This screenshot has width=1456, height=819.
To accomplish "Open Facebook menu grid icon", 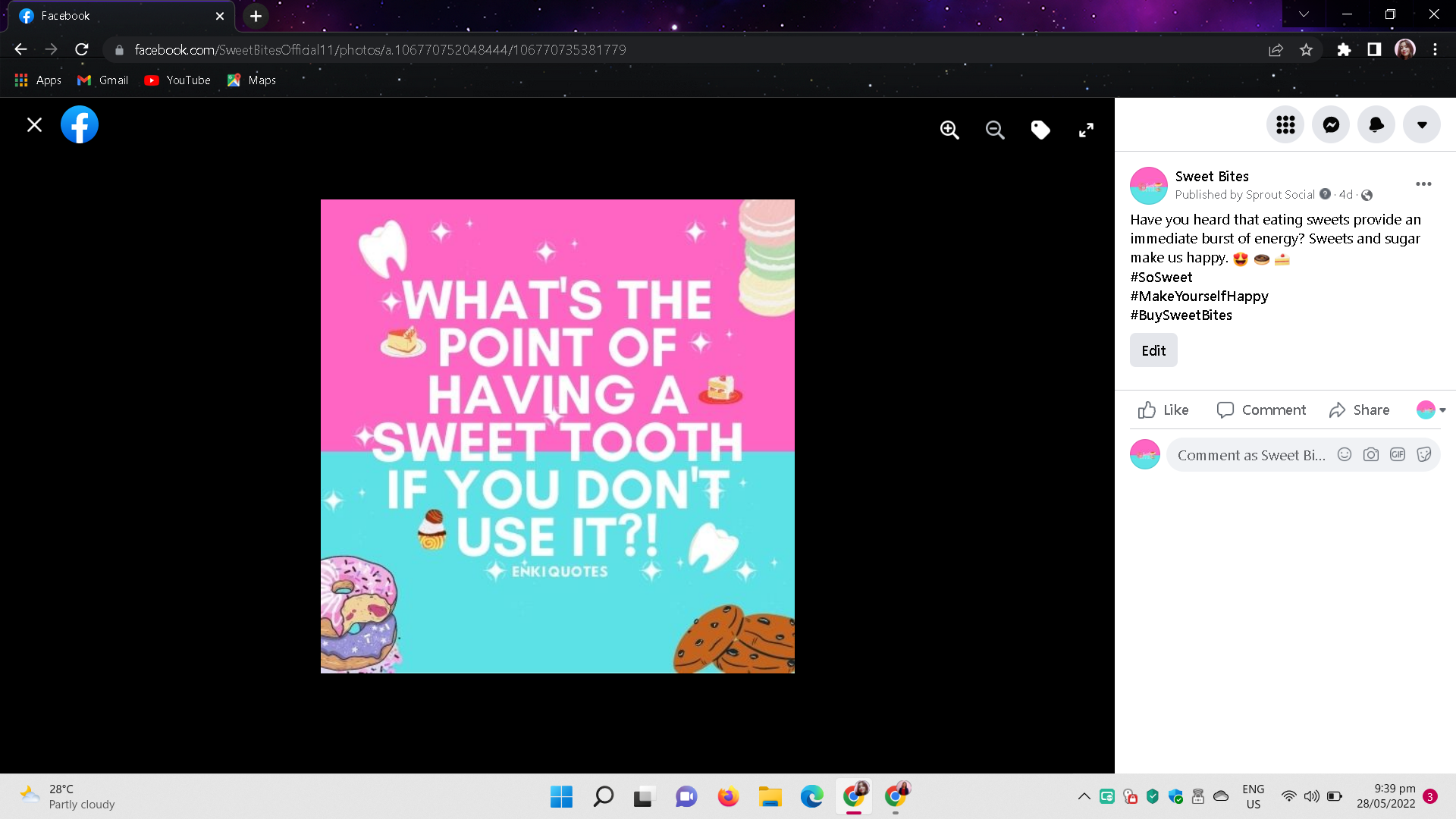I will (1285, 125).
